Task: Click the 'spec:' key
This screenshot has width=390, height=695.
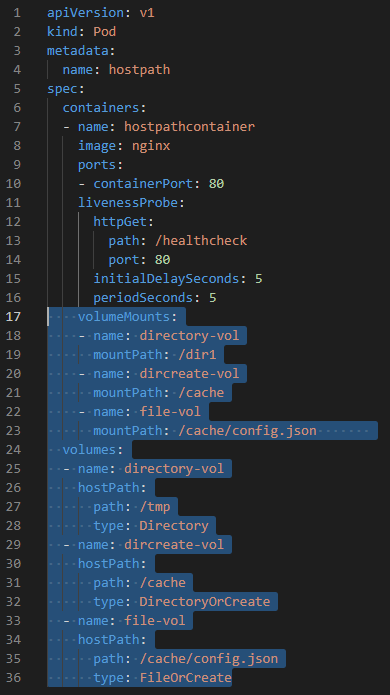Action: coord(66,89)
